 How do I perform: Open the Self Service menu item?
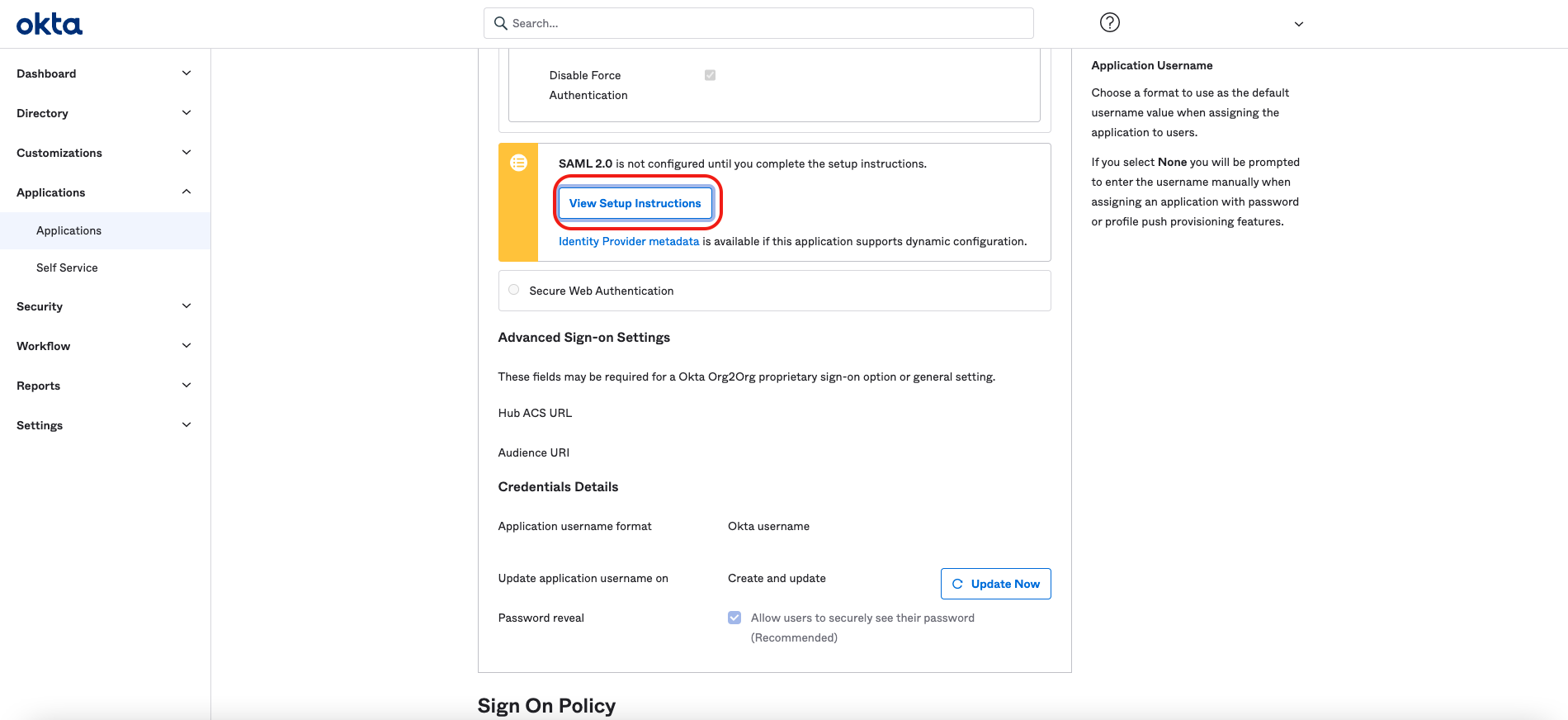[x=67, y=268]
